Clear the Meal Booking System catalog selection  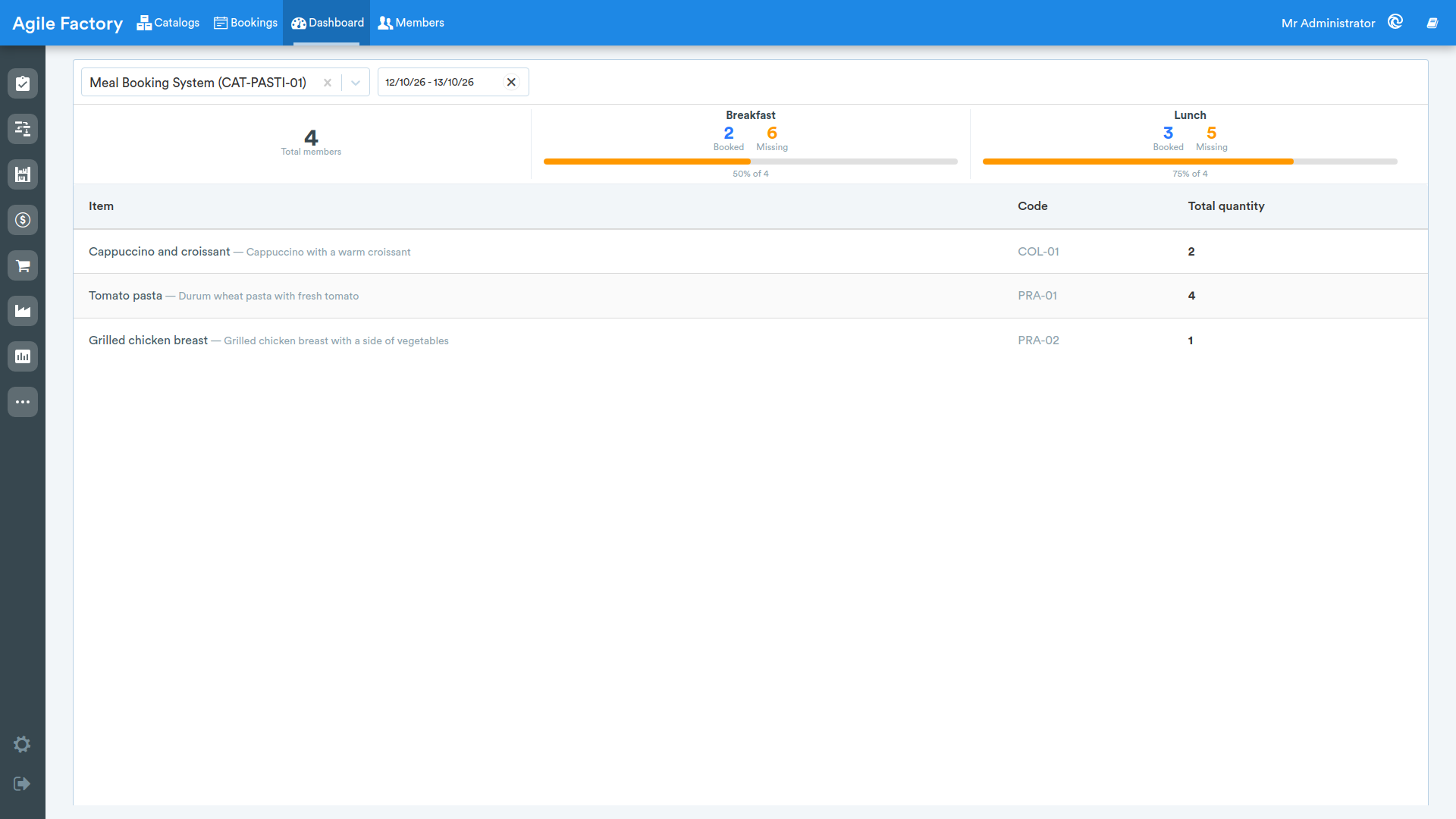click(x=328, y=83)
